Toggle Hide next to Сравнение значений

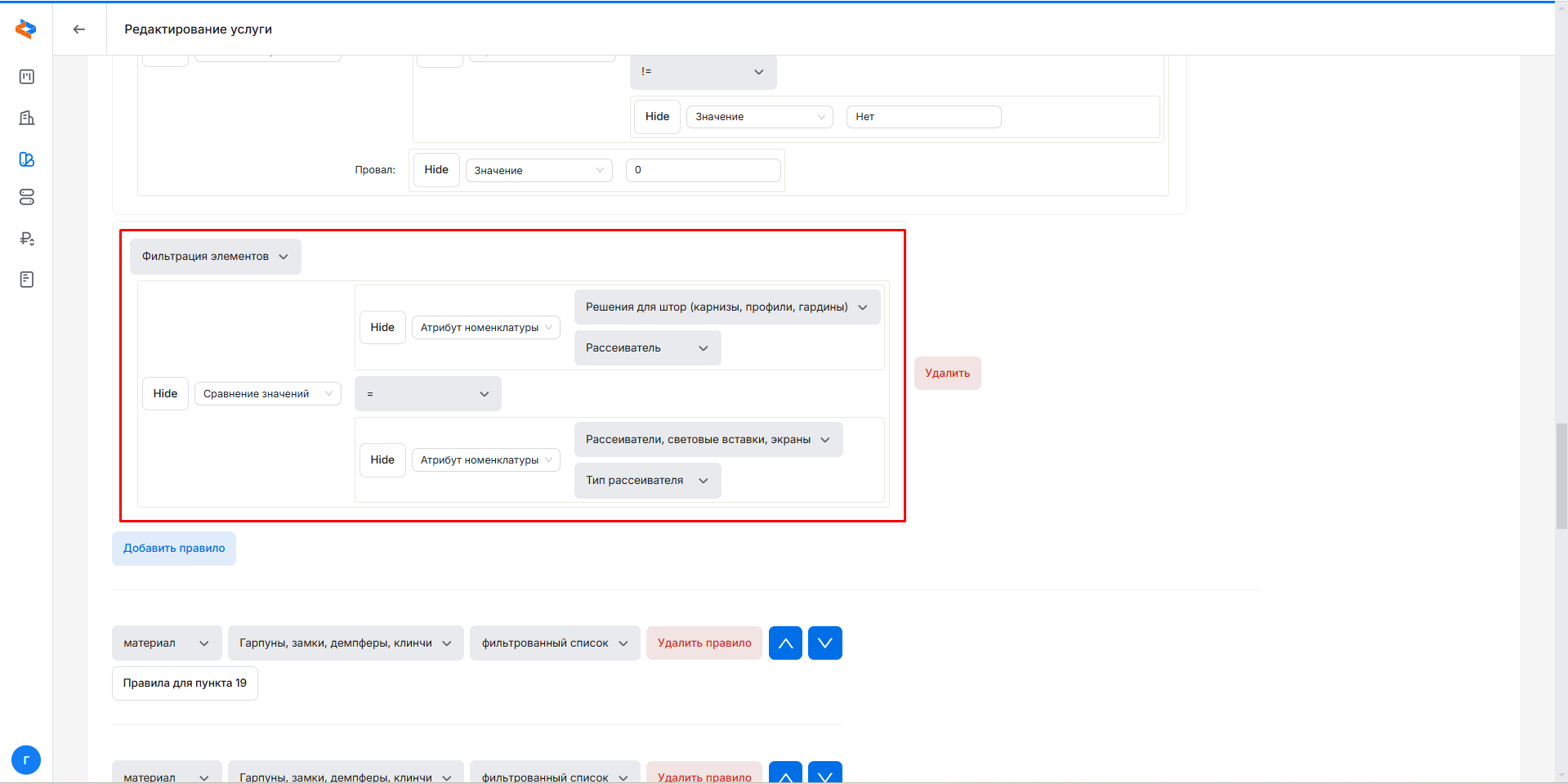coord(165,394)
